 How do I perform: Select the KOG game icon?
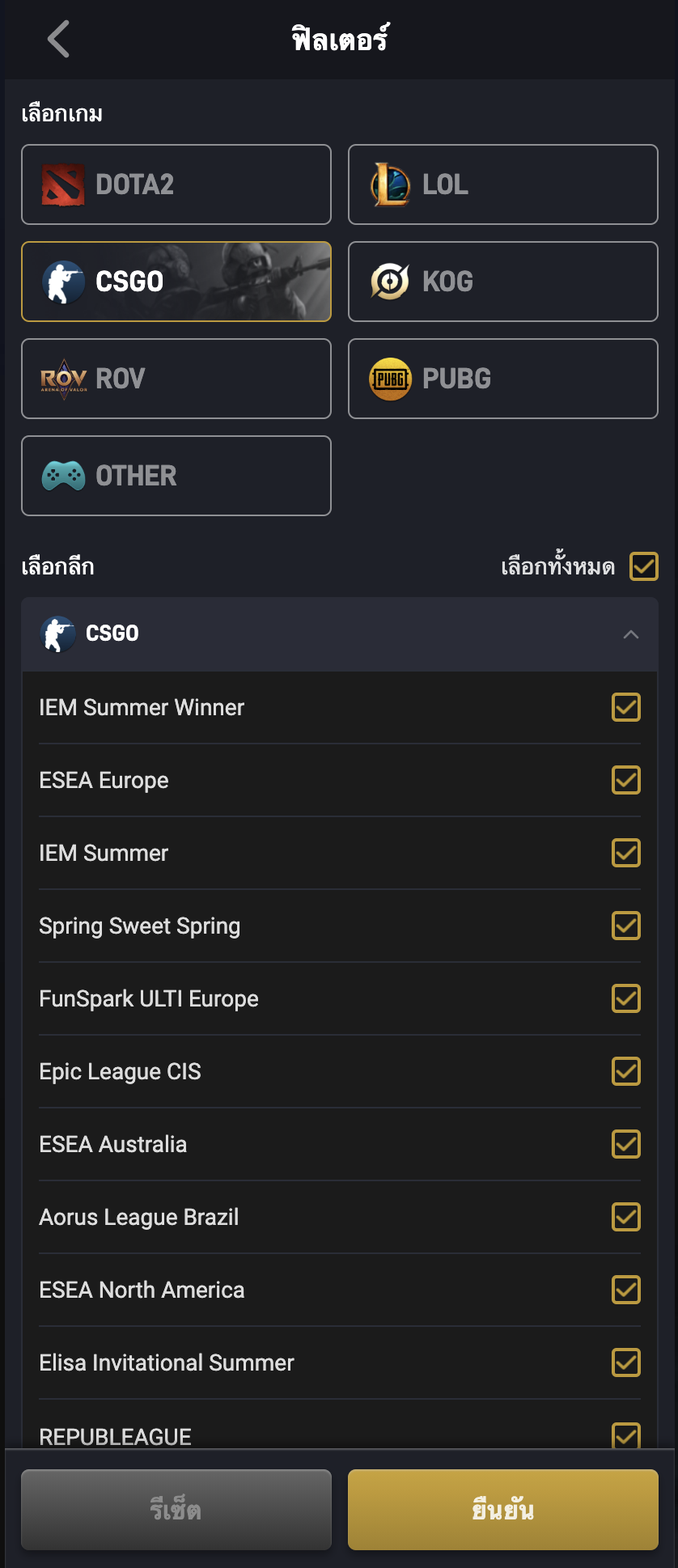click(x=390, y=282)
